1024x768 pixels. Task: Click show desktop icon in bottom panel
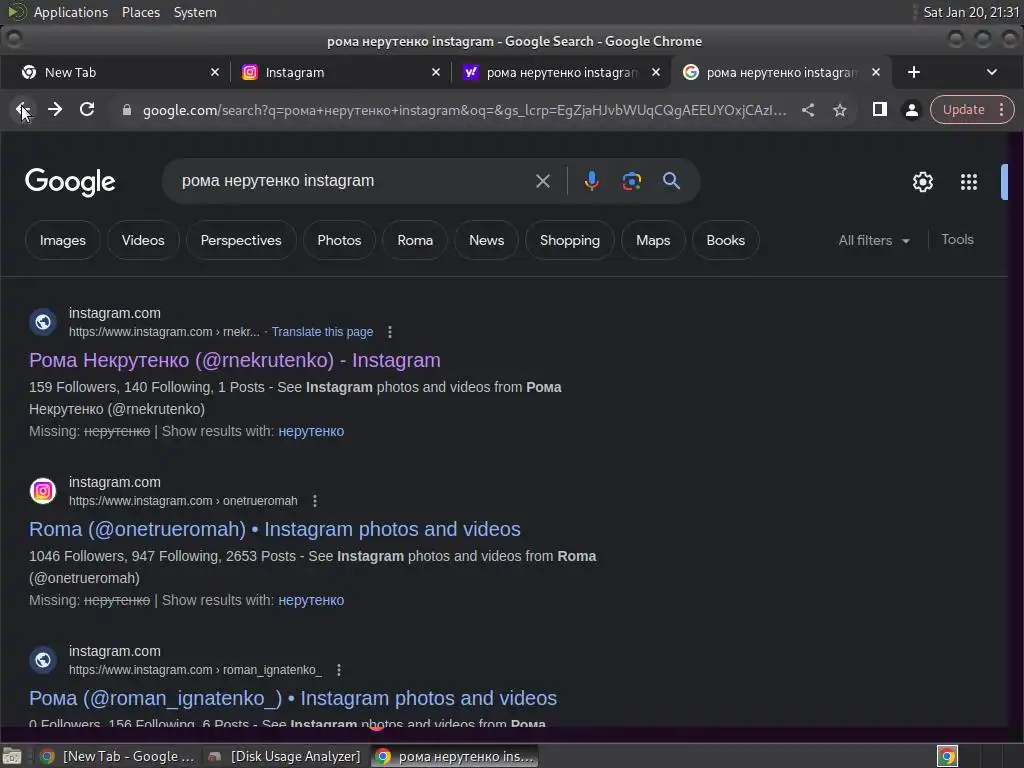pyautogui.click(x=12, y=756)
